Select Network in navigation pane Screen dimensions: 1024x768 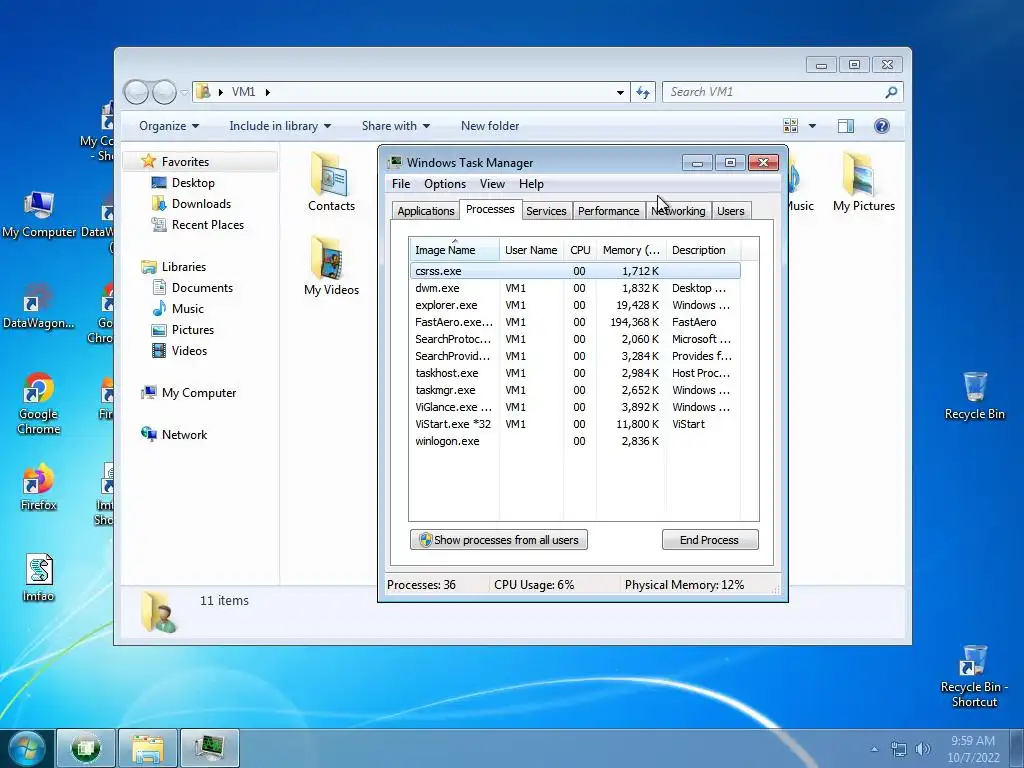(x=184, y=434)
